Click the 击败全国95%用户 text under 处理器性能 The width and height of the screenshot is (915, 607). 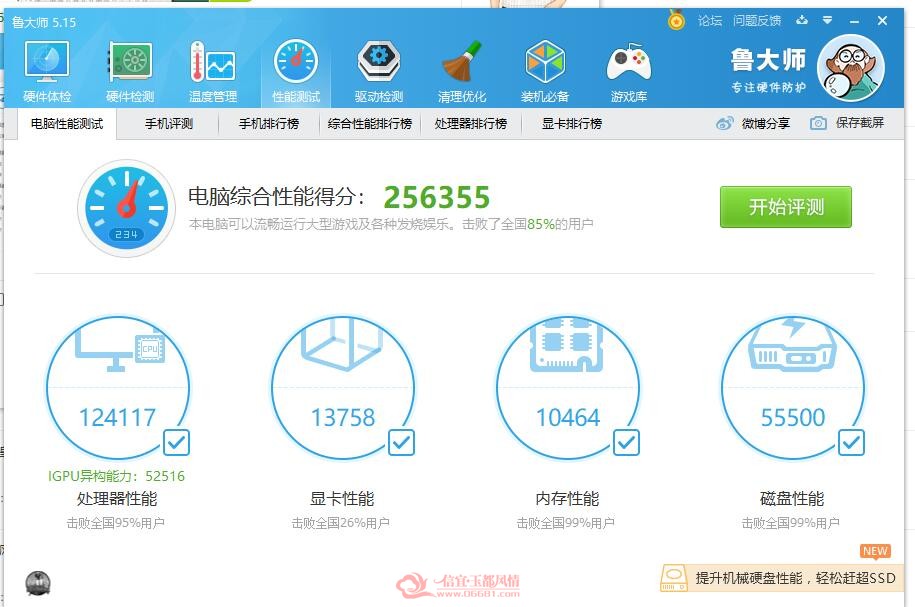(x=116, y=523)
